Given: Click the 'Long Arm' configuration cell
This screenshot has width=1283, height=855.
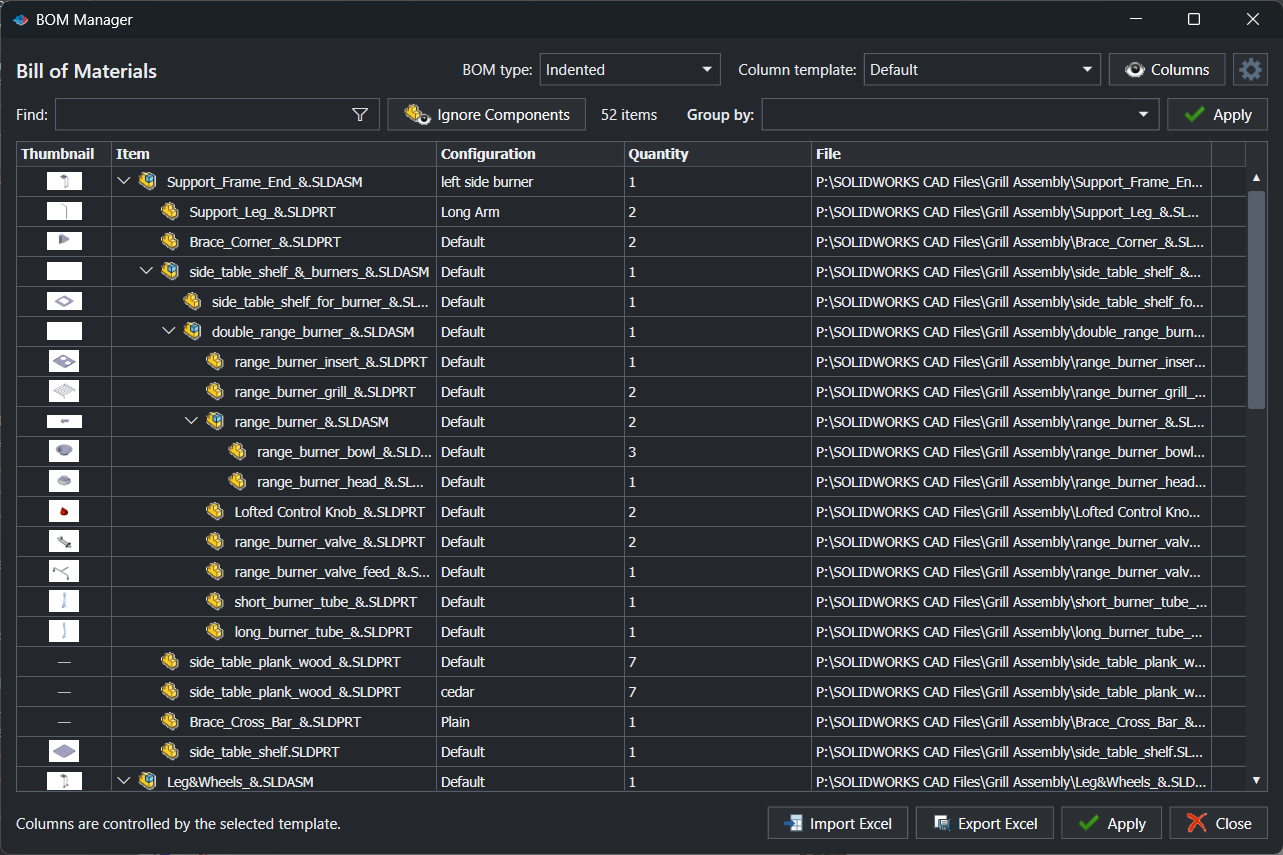Looking at the screenshot, I should tap(530, 212).
